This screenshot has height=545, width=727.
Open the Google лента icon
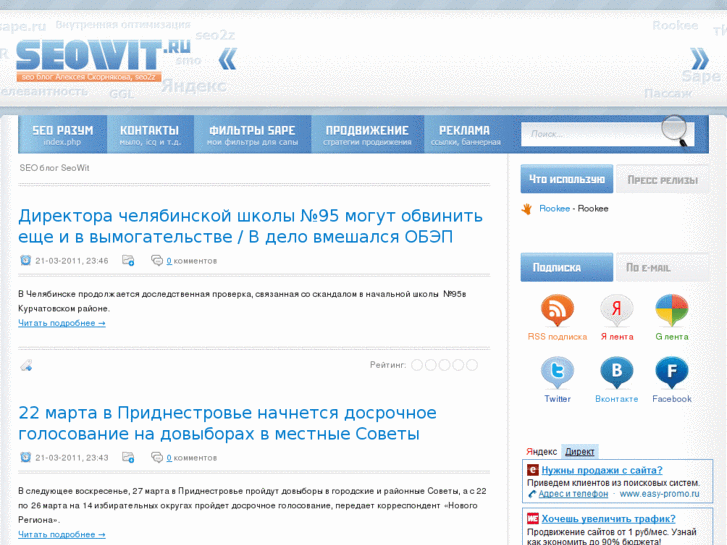(x=672, y=309)
